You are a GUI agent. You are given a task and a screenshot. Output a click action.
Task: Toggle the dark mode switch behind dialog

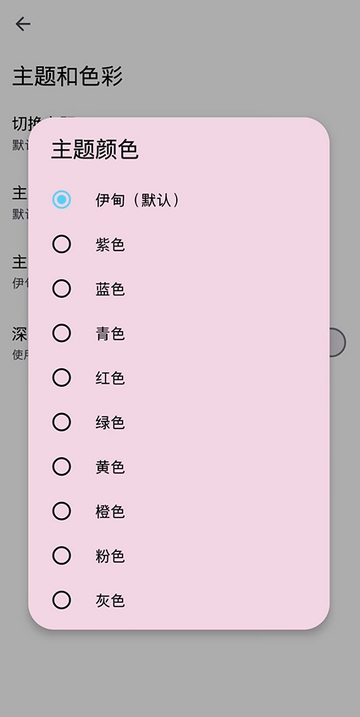338,342
